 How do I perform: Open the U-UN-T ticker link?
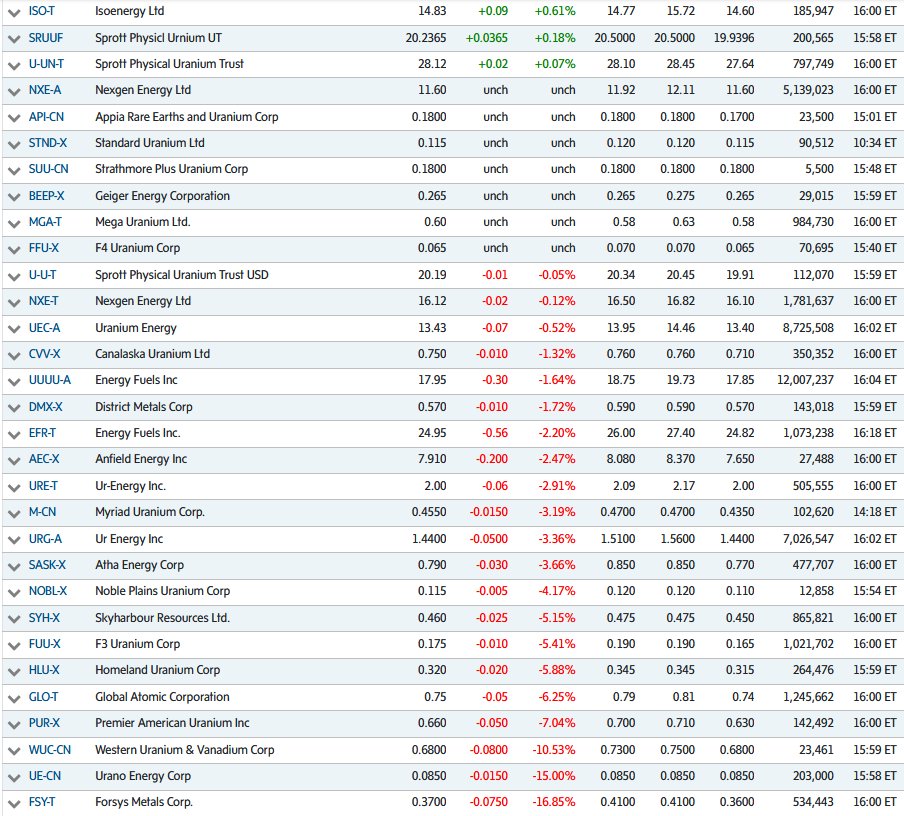[x=46, y=64]
